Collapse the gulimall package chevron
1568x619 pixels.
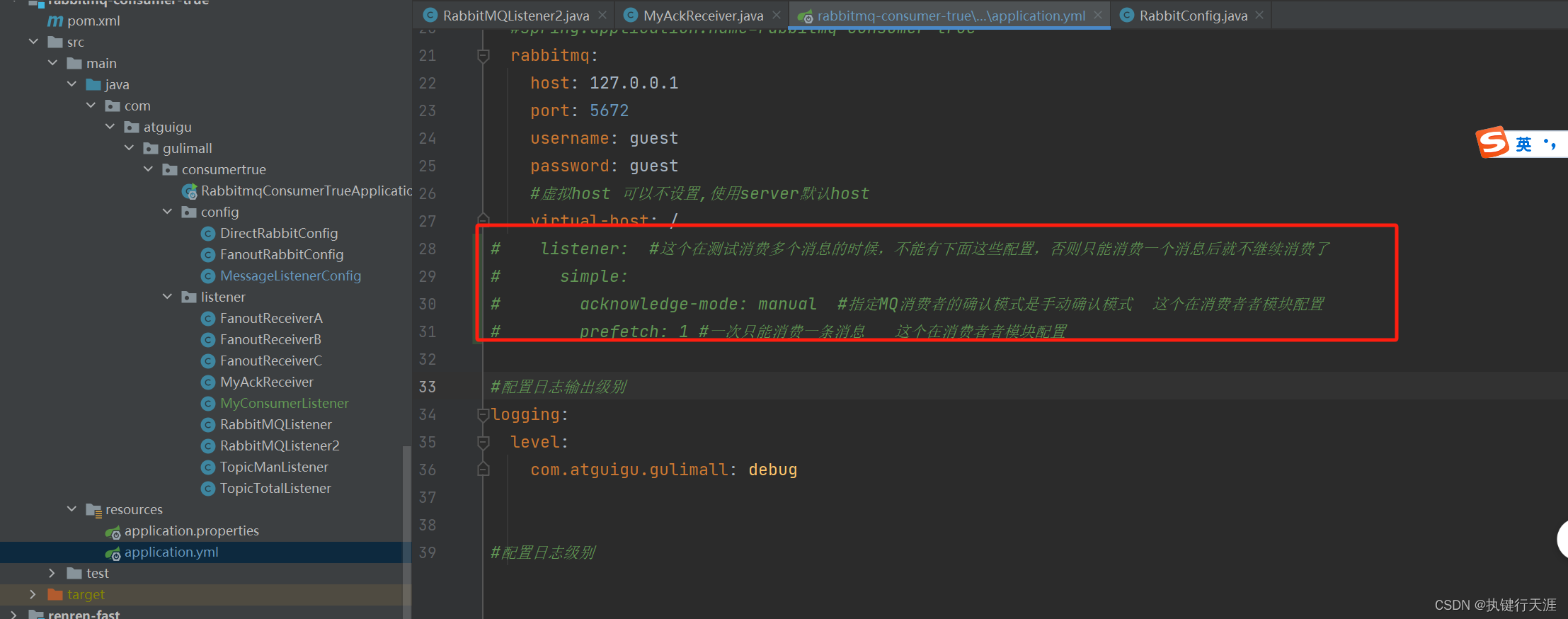[129, 148]
